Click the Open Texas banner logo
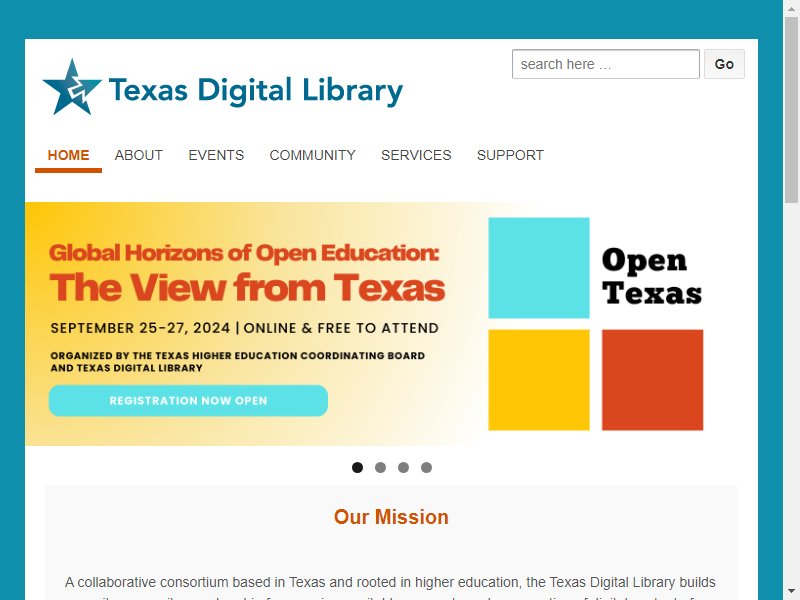The width and height of the screenshot is (800, 600). [596, 324]
